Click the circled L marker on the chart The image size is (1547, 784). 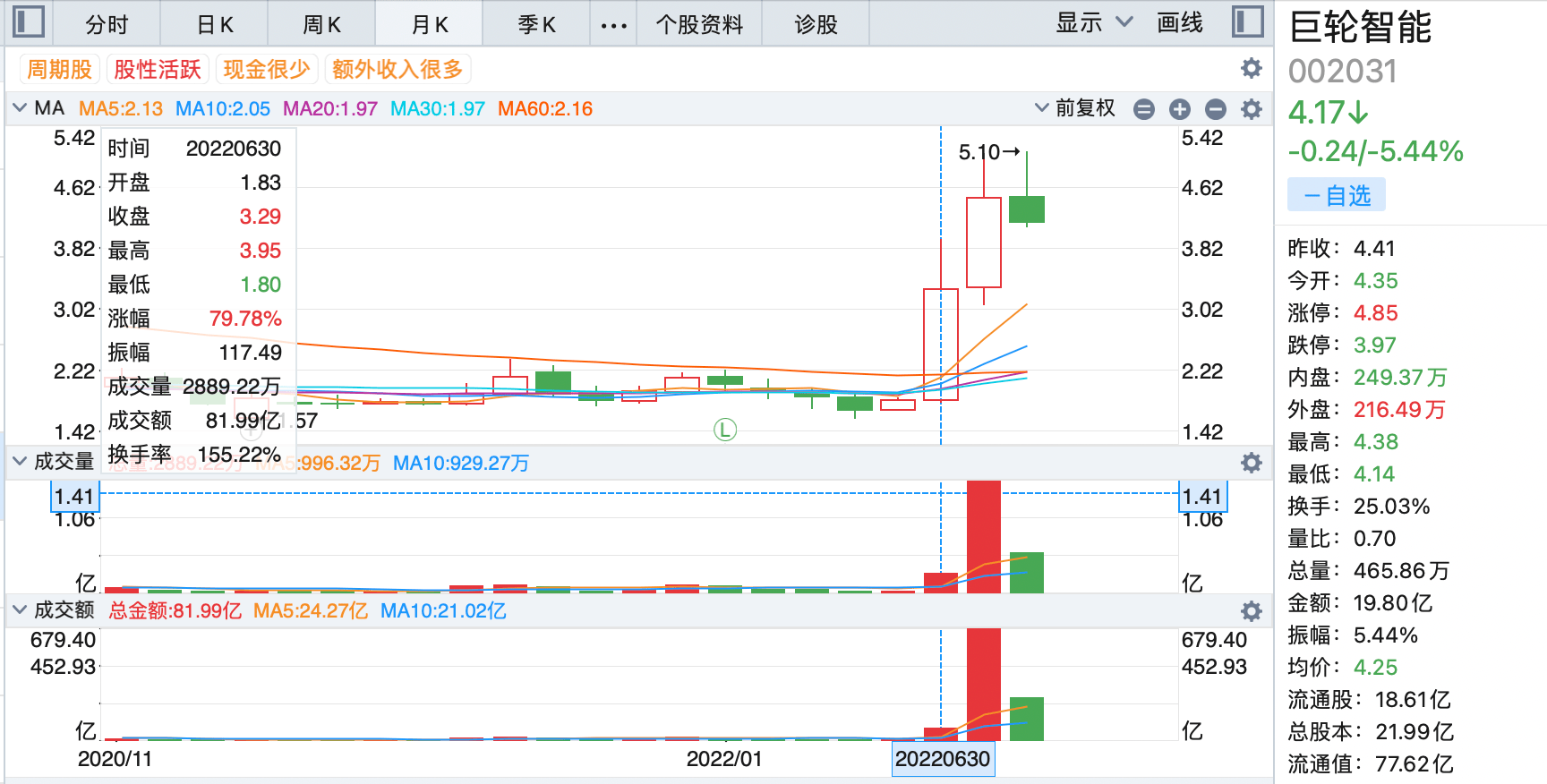[x=725, y=430]
